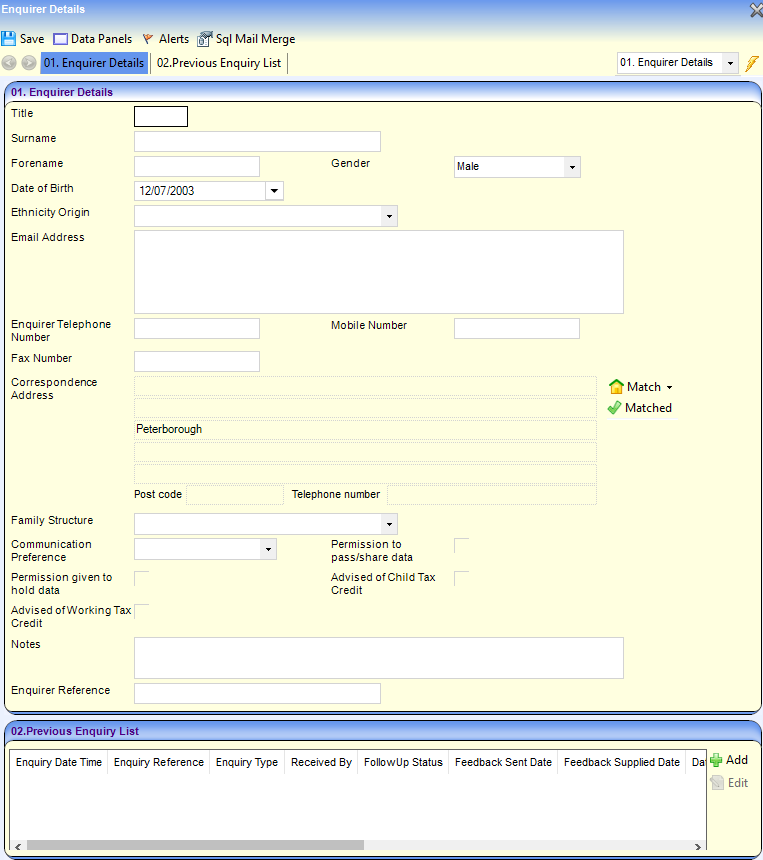The width and height of the screenshot is (763, 860).
Task: Open the Ethnicity Origin dropdown
Action: 388,216
